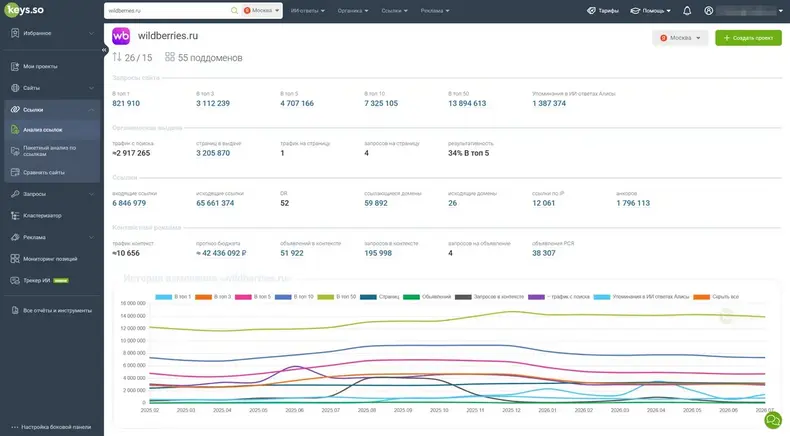Toggle Запросов в контексте legend item

(x=490, y=297)
